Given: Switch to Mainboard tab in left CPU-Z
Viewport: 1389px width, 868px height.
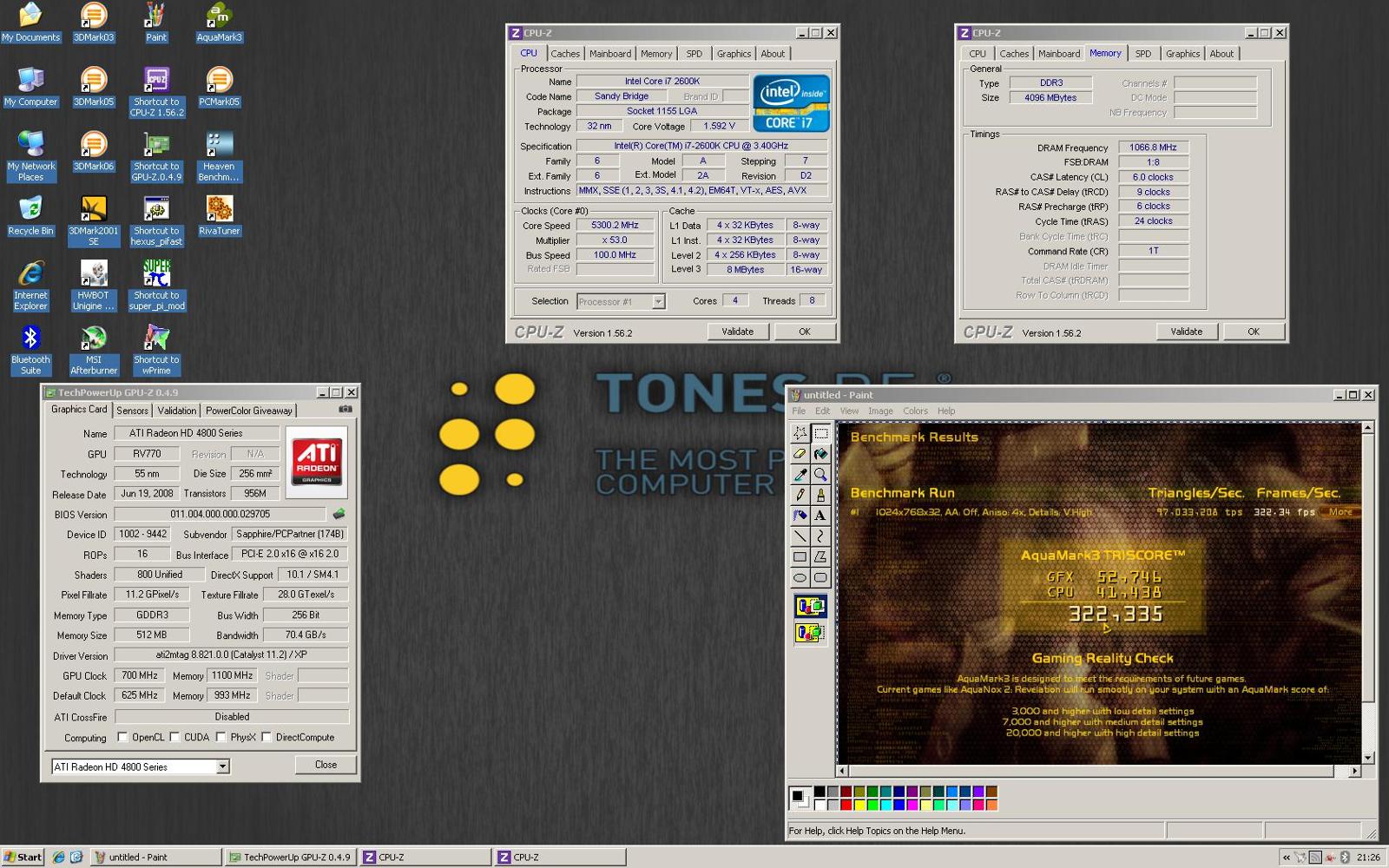Looking at the screenshot, I should [x=610, y=54].
